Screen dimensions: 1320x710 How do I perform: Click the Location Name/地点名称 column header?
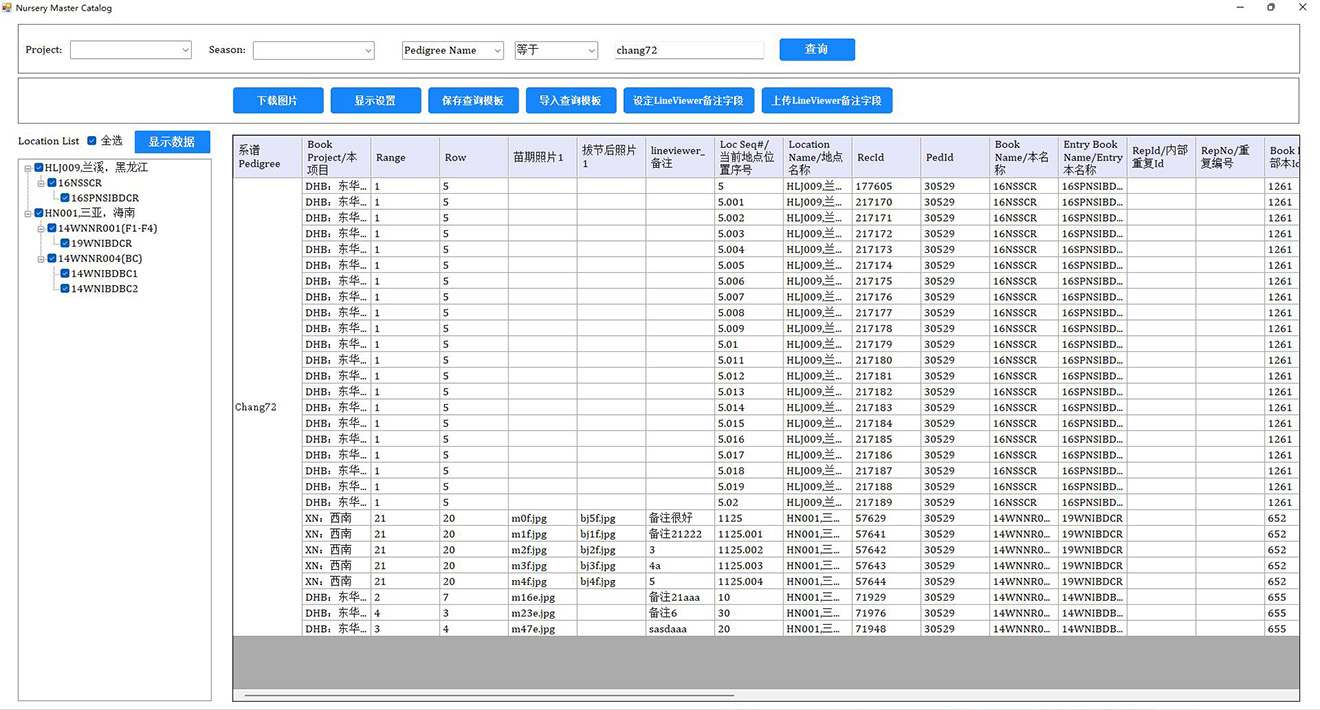pos(818,157)
